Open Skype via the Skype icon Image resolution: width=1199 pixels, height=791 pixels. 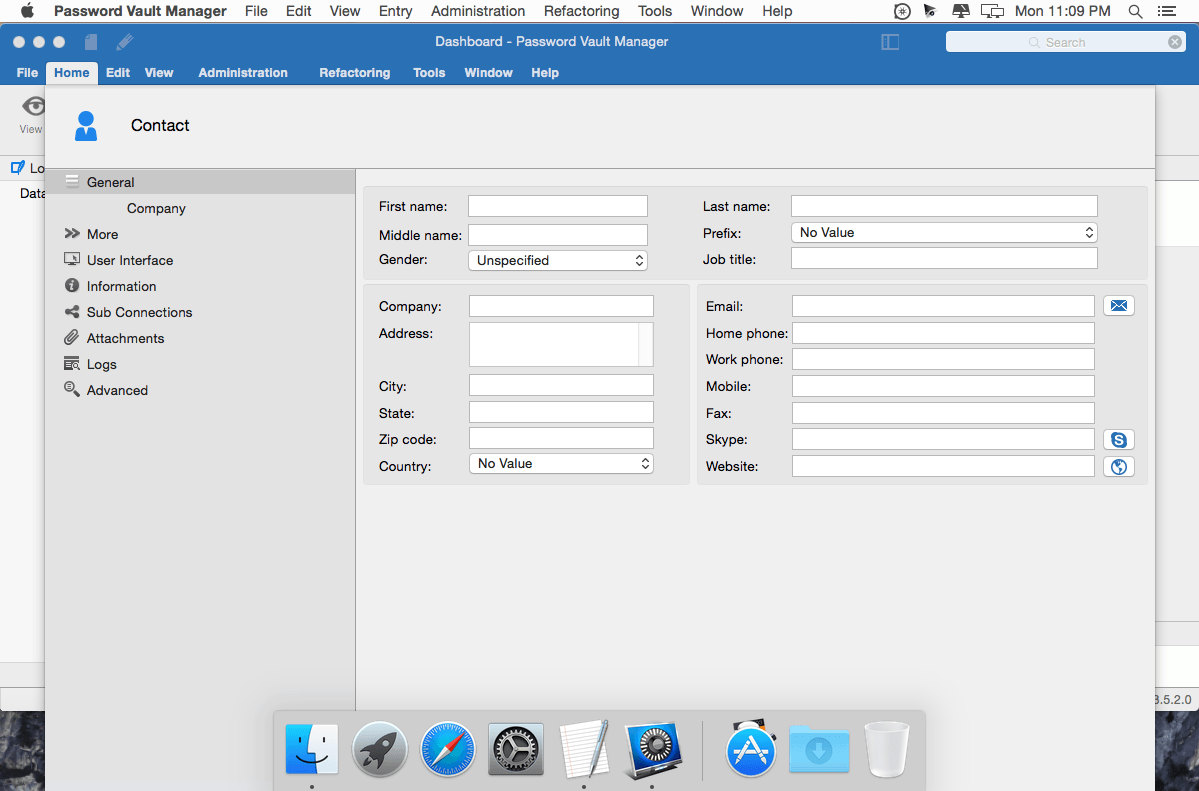[1118, 439]
